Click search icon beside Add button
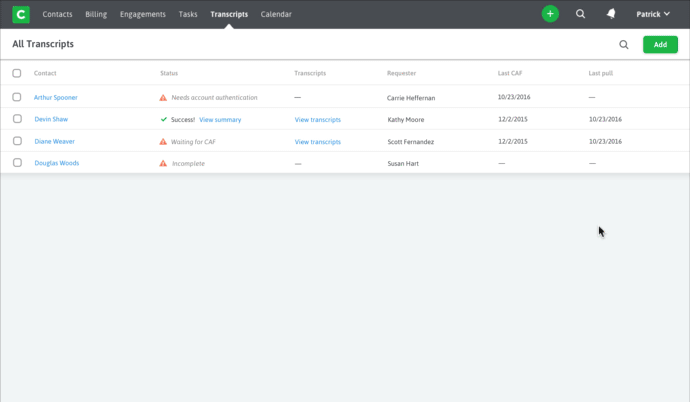690x402 pixels. (x=624, y=45)
